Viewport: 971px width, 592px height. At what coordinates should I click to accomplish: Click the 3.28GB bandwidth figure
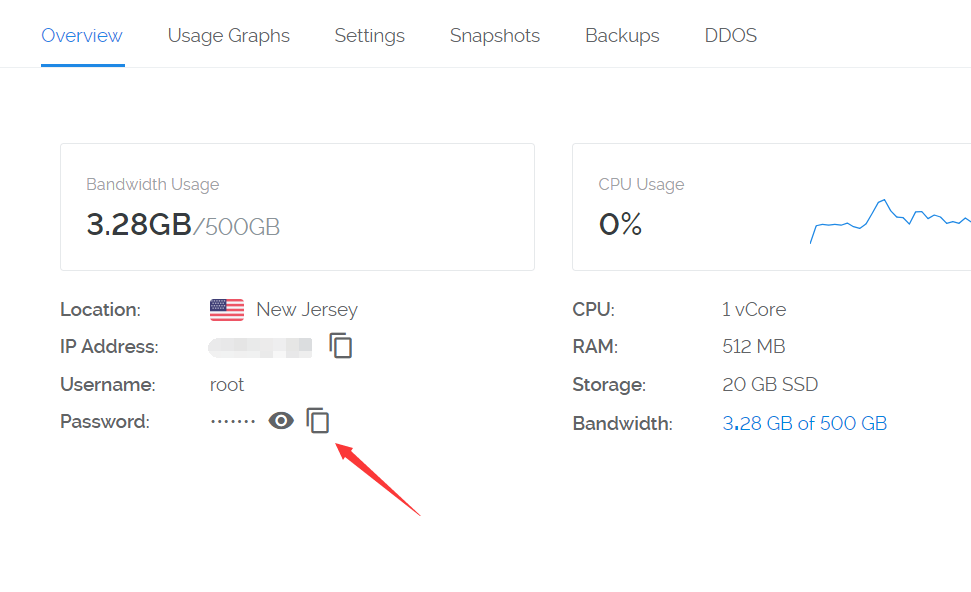click(x=139, y=225)
